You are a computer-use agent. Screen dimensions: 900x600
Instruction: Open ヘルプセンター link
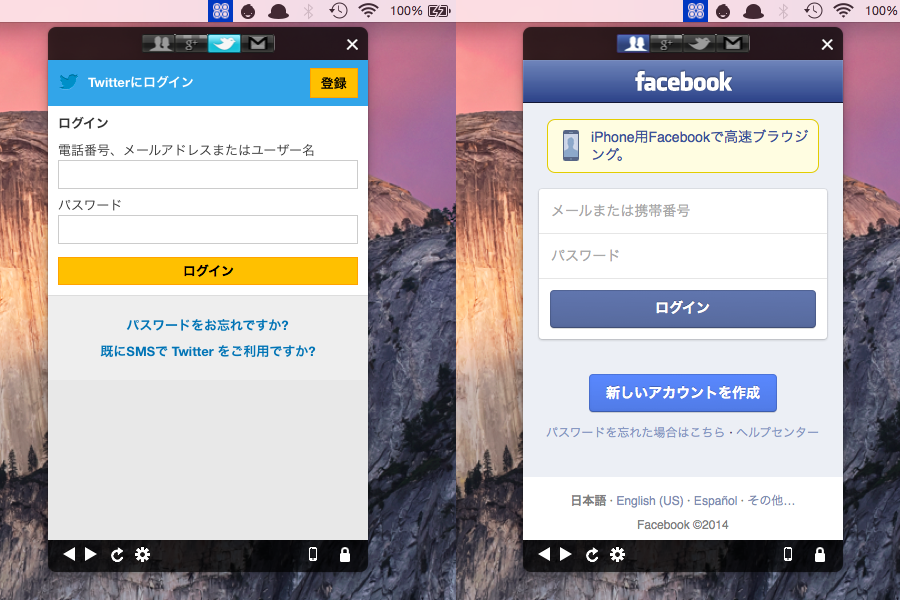[x=778, y=432]
